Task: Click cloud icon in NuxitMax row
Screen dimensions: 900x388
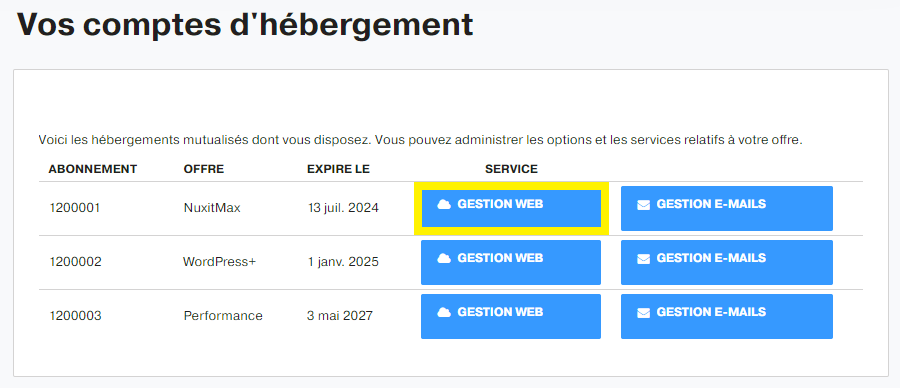Action: pyautogui.click(x=444, y=204)
